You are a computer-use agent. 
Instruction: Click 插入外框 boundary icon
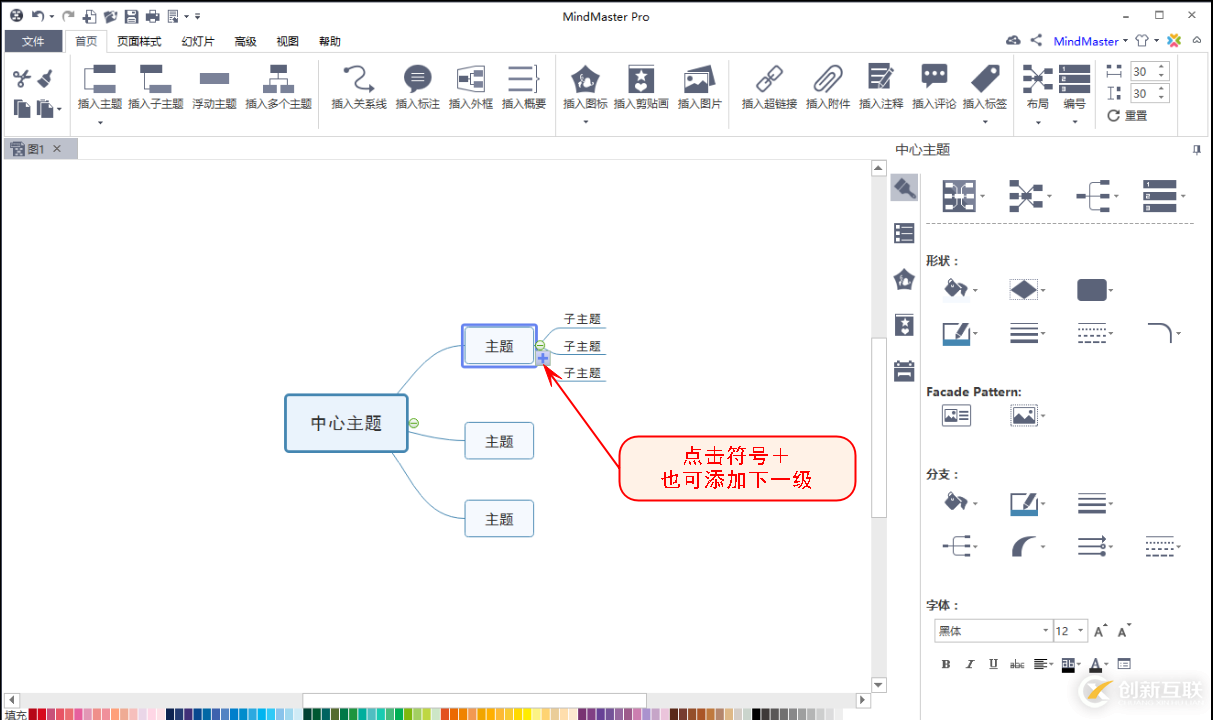[x=470, y=80]
